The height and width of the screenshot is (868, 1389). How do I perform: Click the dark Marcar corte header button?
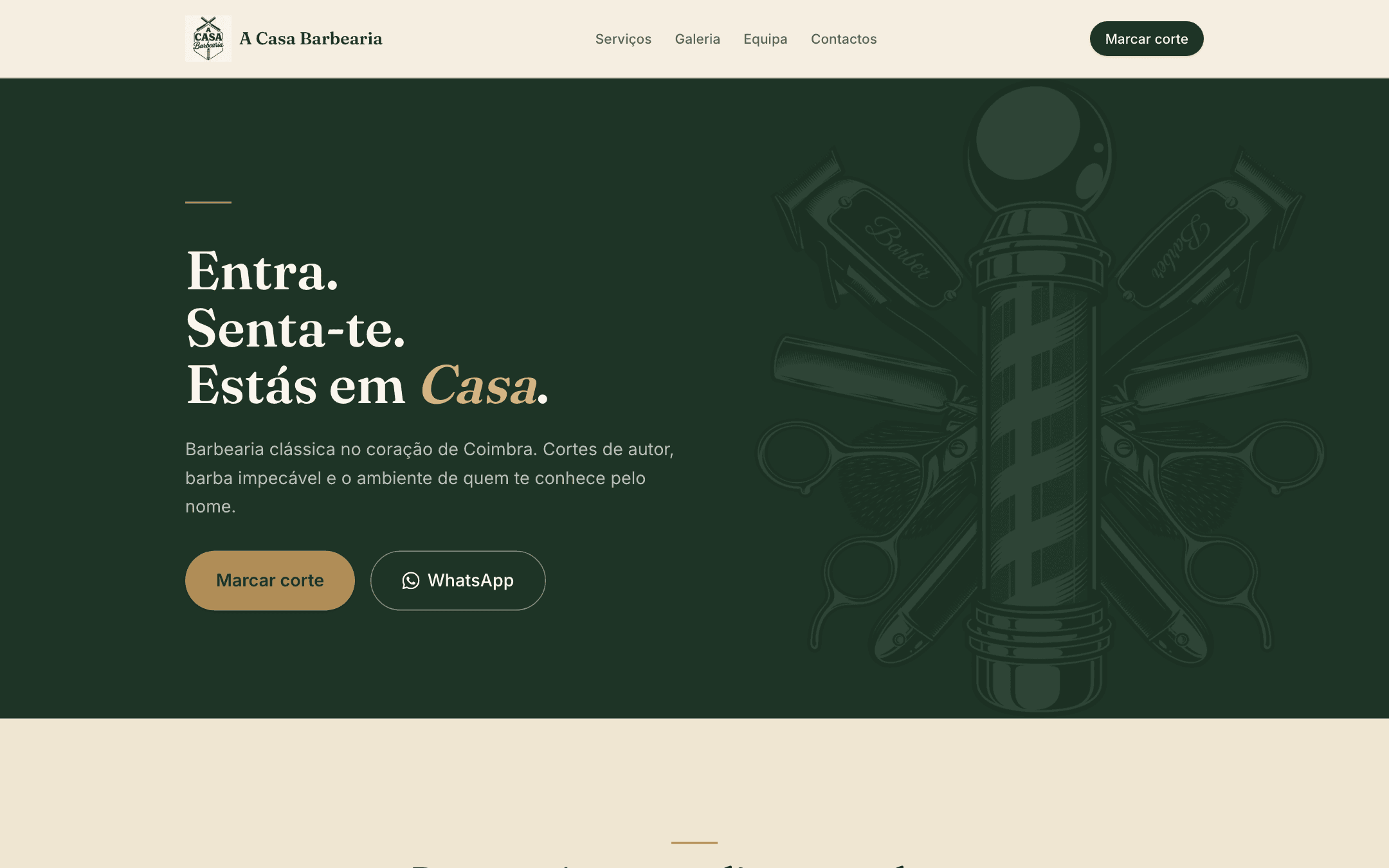point(1147,39)
